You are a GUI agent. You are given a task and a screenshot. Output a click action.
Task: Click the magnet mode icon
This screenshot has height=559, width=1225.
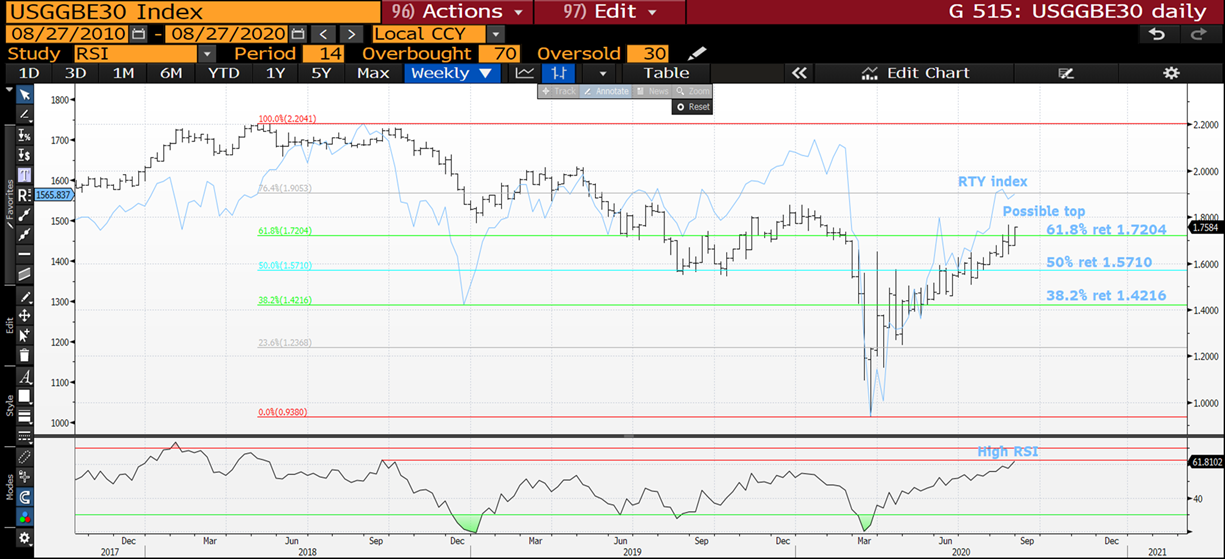coord(25,496)
